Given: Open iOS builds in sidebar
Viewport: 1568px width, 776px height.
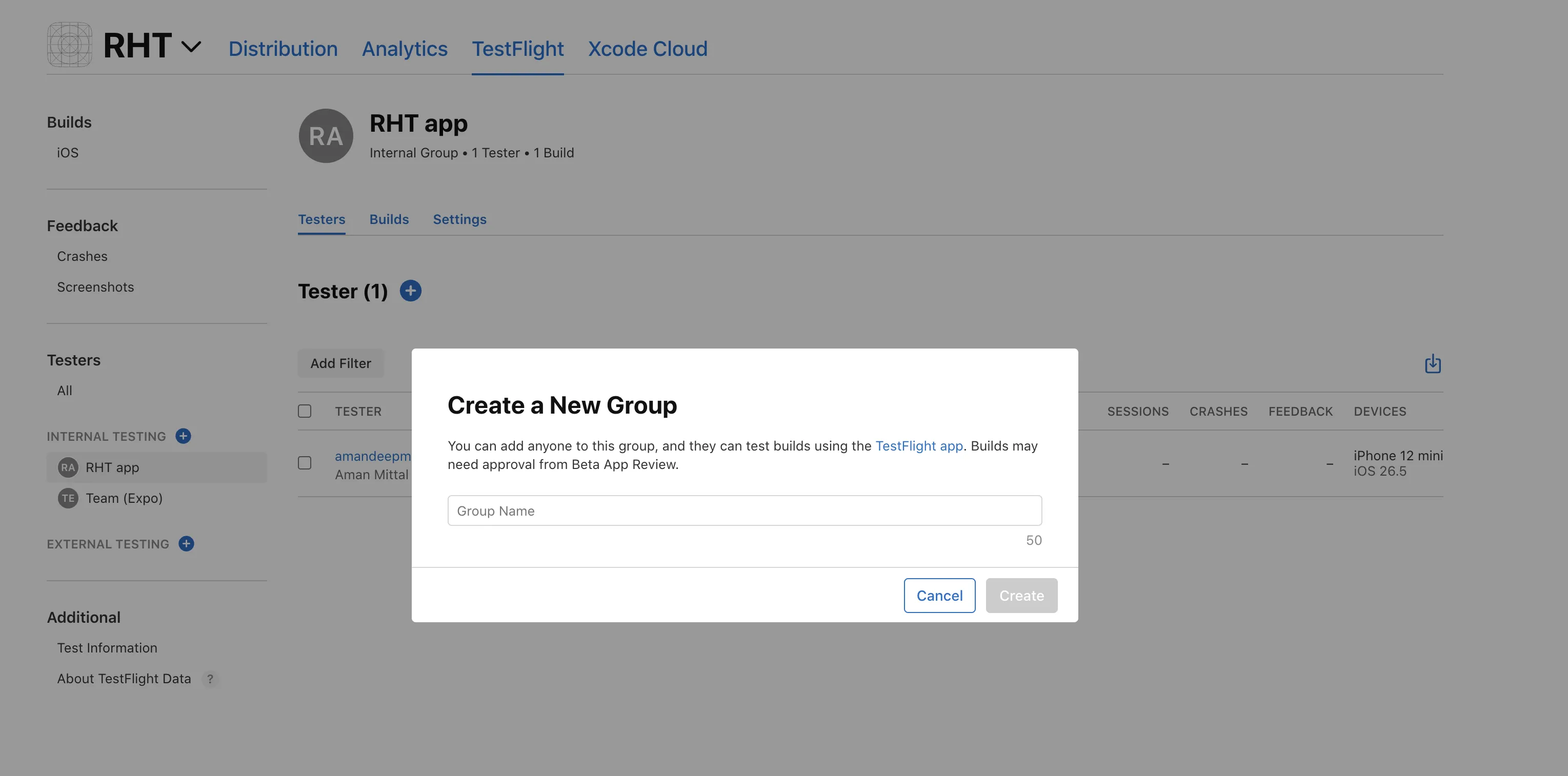Looking at the screenshot, I should 68,153.
